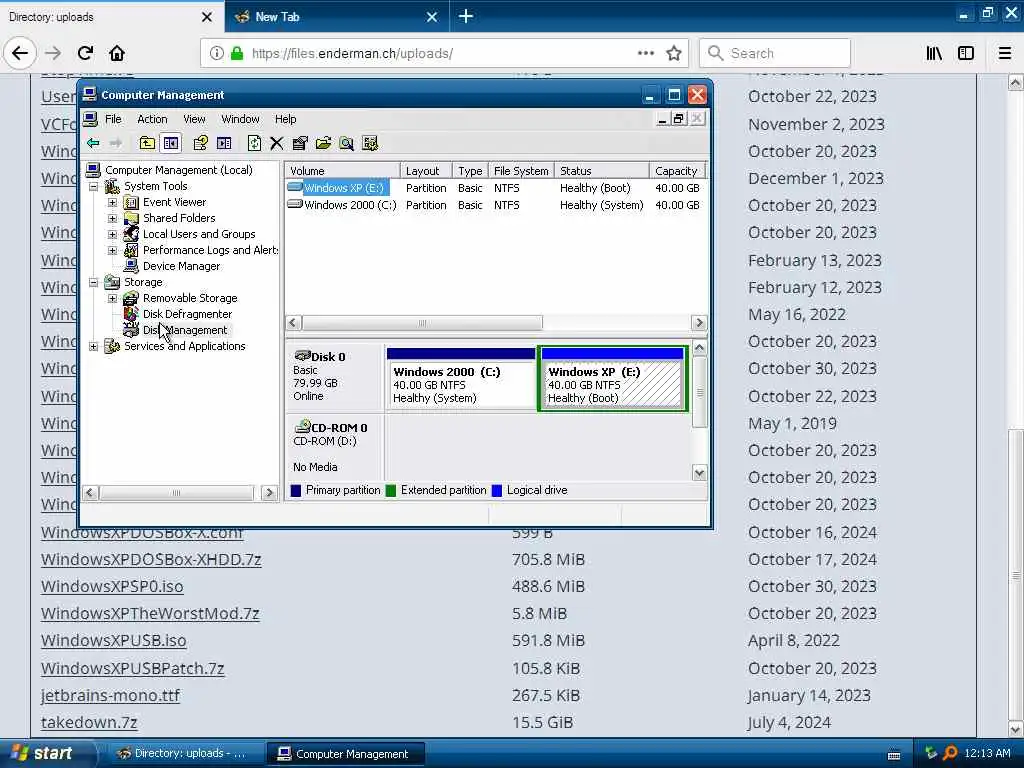Click the Firefox Back arrow button
Image resolution: width=1024 pixels, height=768 pixels.
point(20,53)
